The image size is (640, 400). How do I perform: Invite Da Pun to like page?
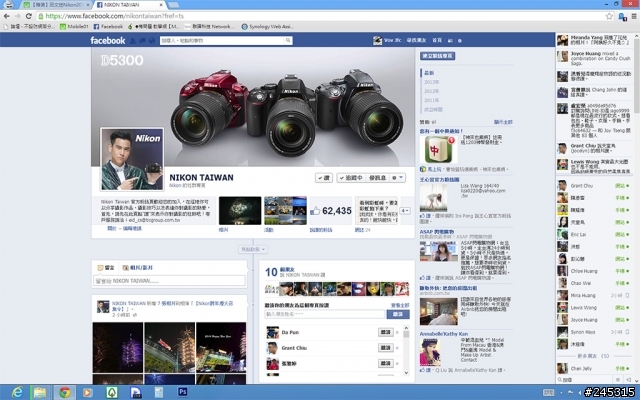(x=386, y=332)
